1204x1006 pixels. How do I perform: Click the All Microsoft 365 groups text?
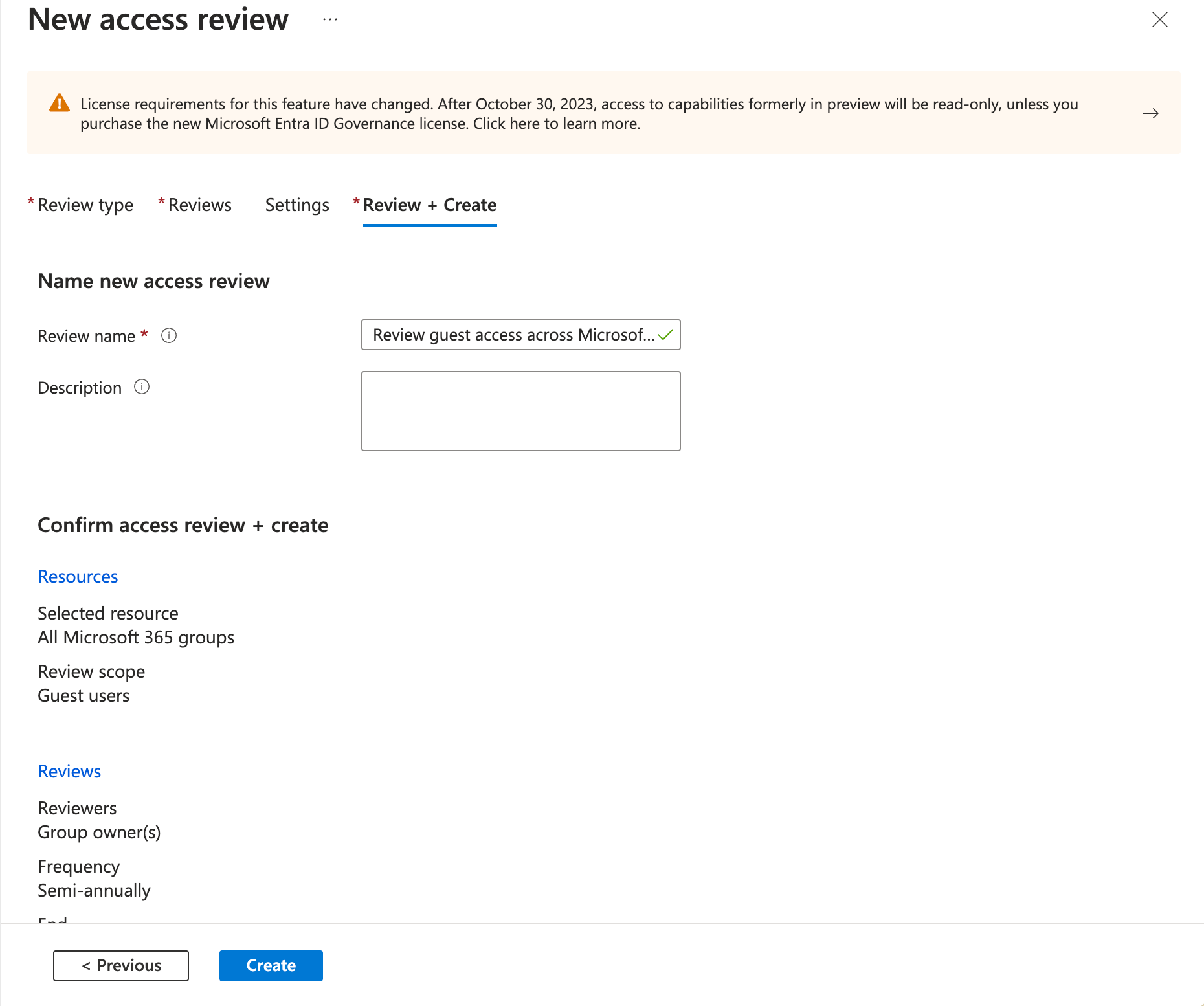pos(136,638)
